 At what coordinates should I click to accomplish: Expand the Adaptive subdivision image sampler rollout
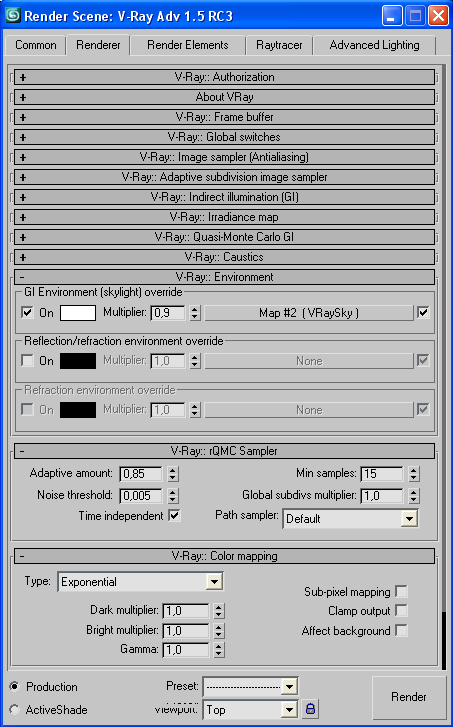click(x=224, y=177)
